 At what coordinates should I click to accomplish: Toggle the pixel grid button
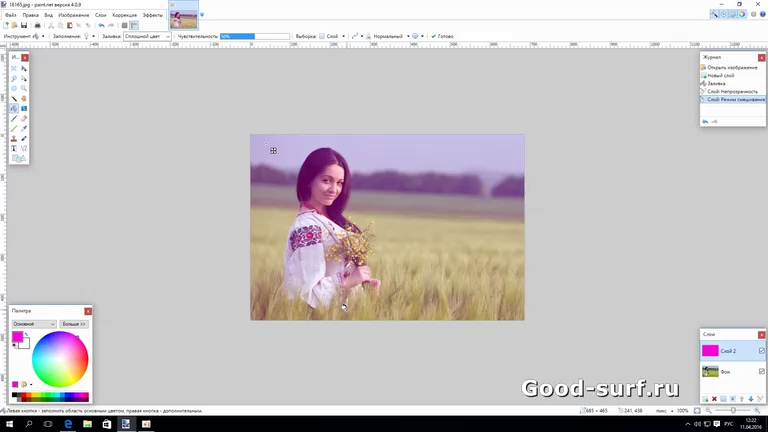124,25
